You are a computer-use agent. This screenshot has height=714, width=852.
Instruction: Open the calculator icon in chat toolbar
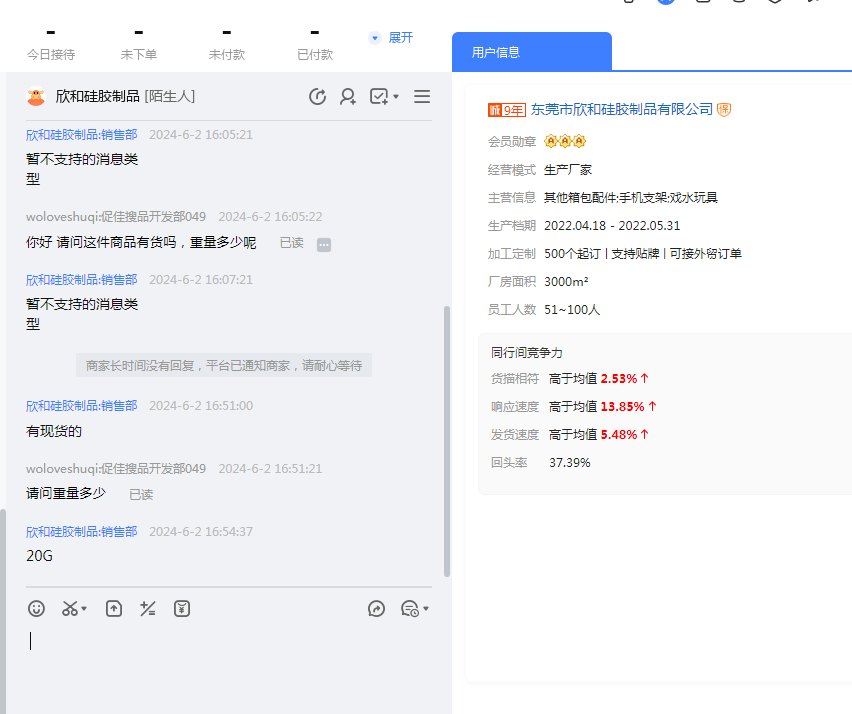147,608
